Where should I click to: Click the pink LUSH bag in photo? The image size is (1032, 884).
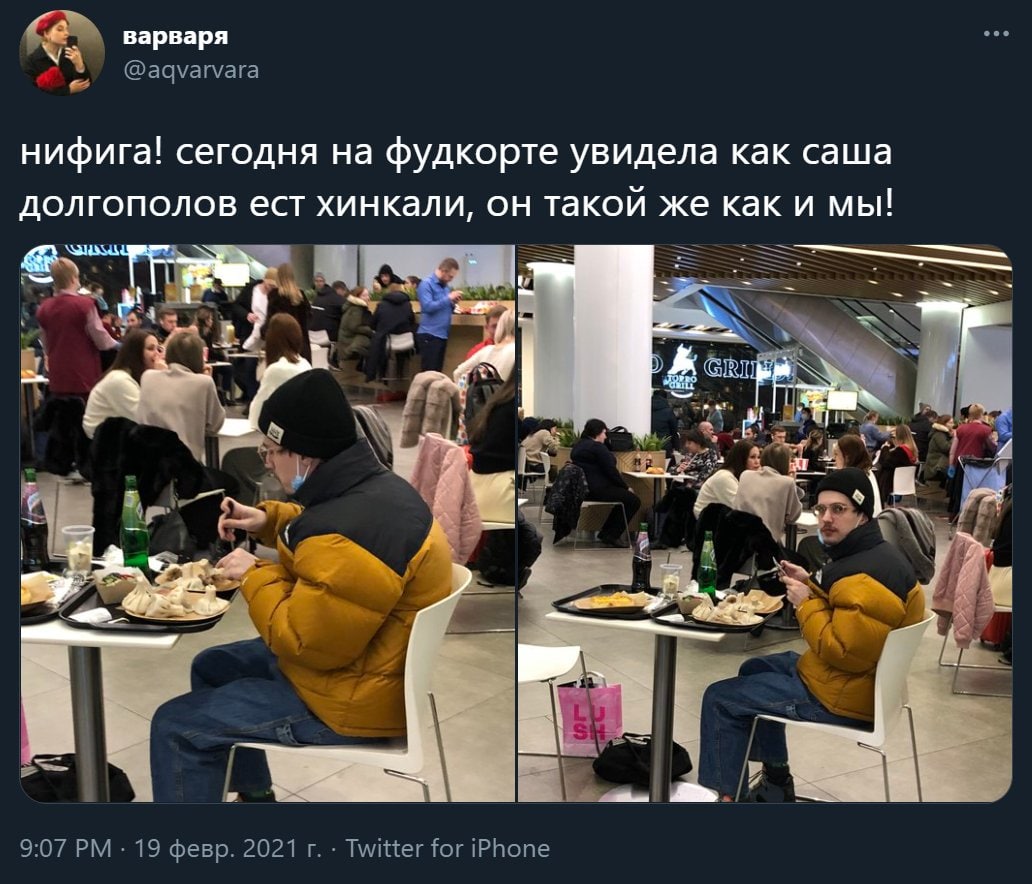[x=589, y=714]
